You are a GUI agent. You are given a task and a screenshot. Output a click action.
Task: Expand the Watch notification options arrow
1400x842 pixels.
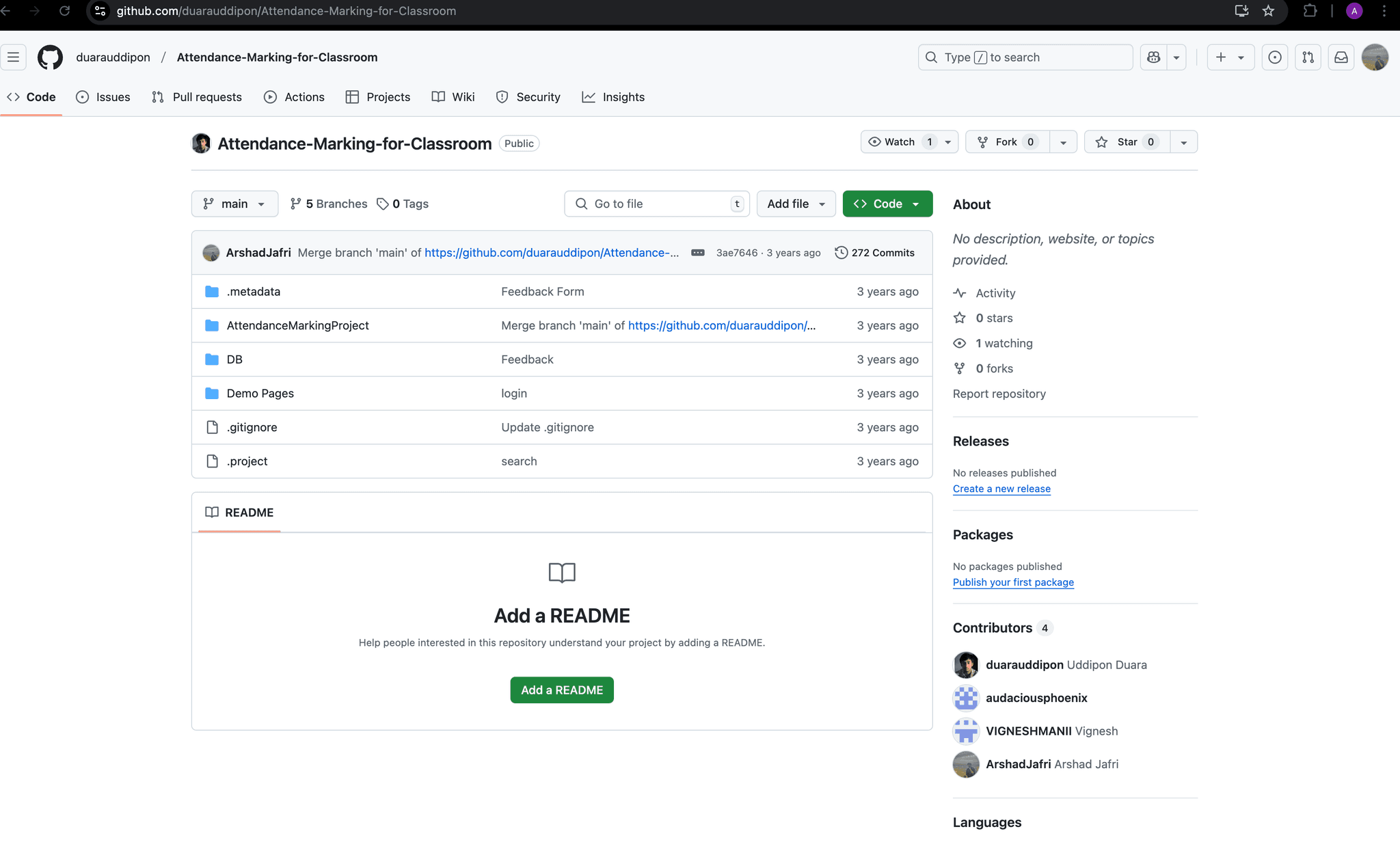tap(948, 142)
